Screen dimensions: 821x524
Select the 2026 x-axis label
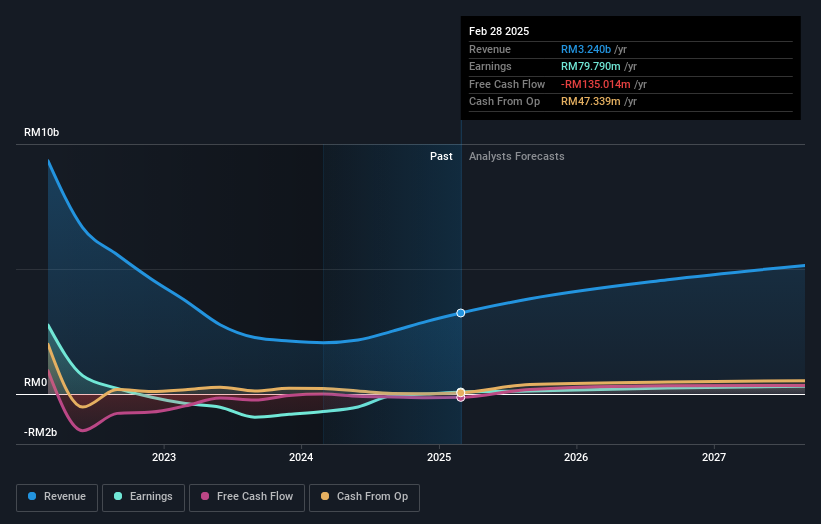[576, 457]
